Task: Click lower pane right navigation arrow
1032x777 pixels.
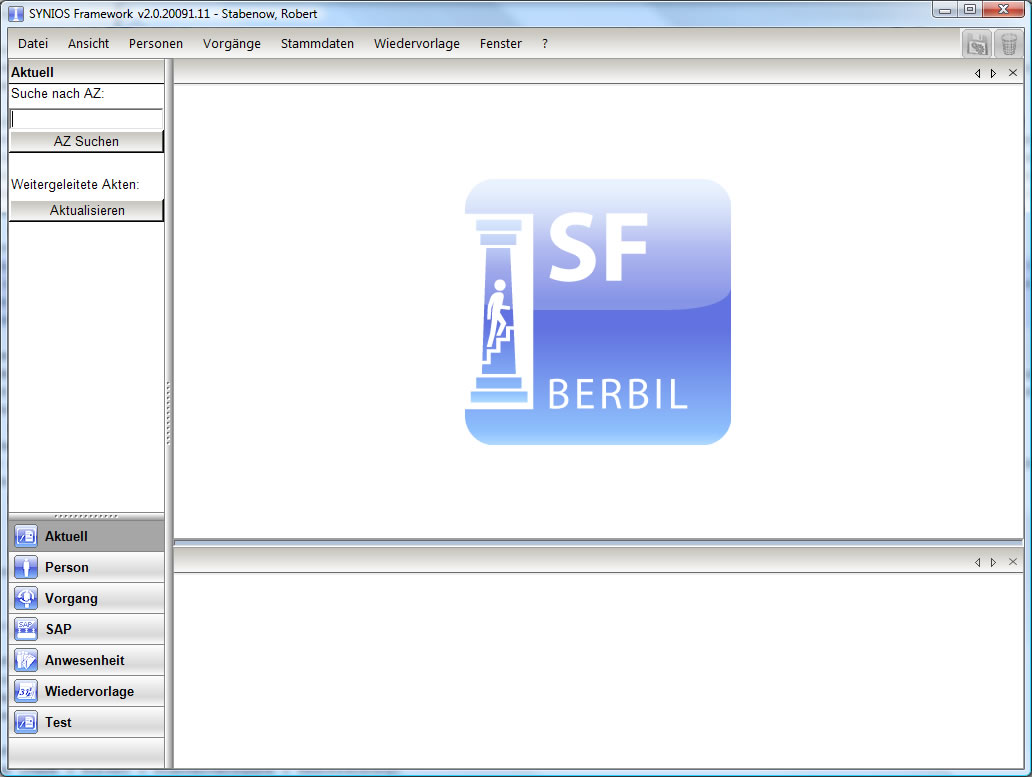Action: (993, 563)
